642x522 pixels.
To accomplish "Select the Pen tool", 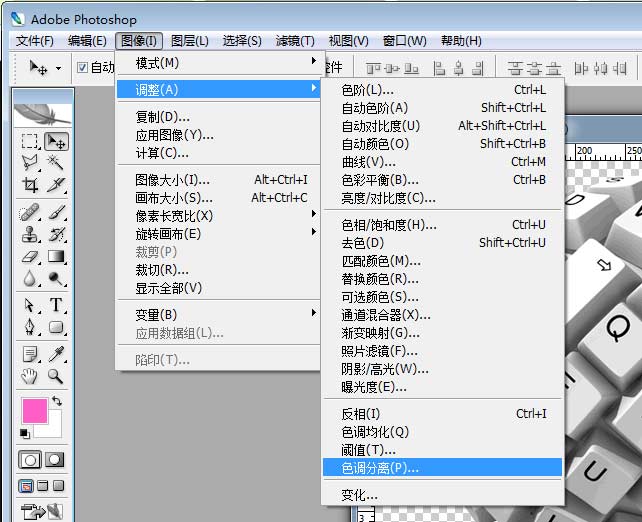I will [x=30, y=327].
